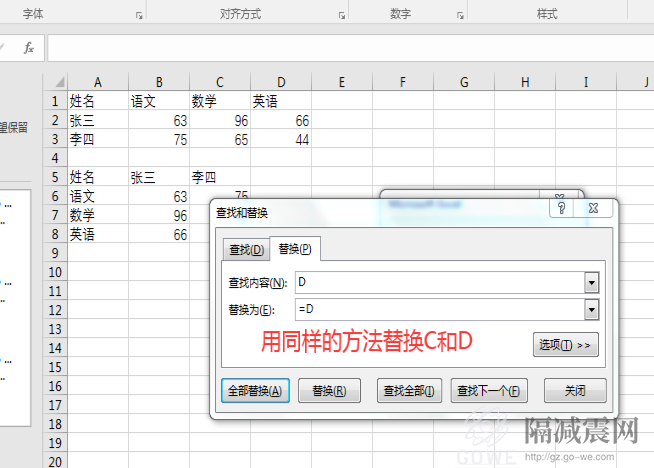
Task: Click the 替换为 input field
Action: click(440, 309)
